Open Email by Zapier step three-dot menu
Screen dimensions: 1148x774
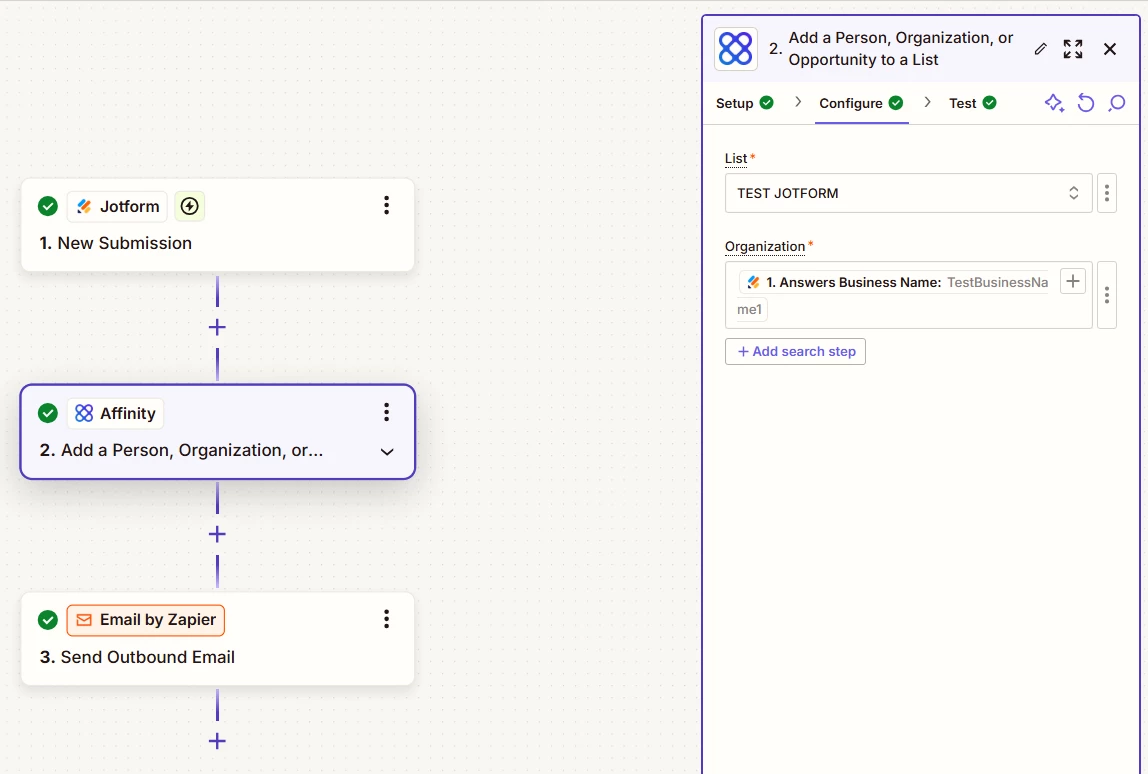tap(386, 619)
